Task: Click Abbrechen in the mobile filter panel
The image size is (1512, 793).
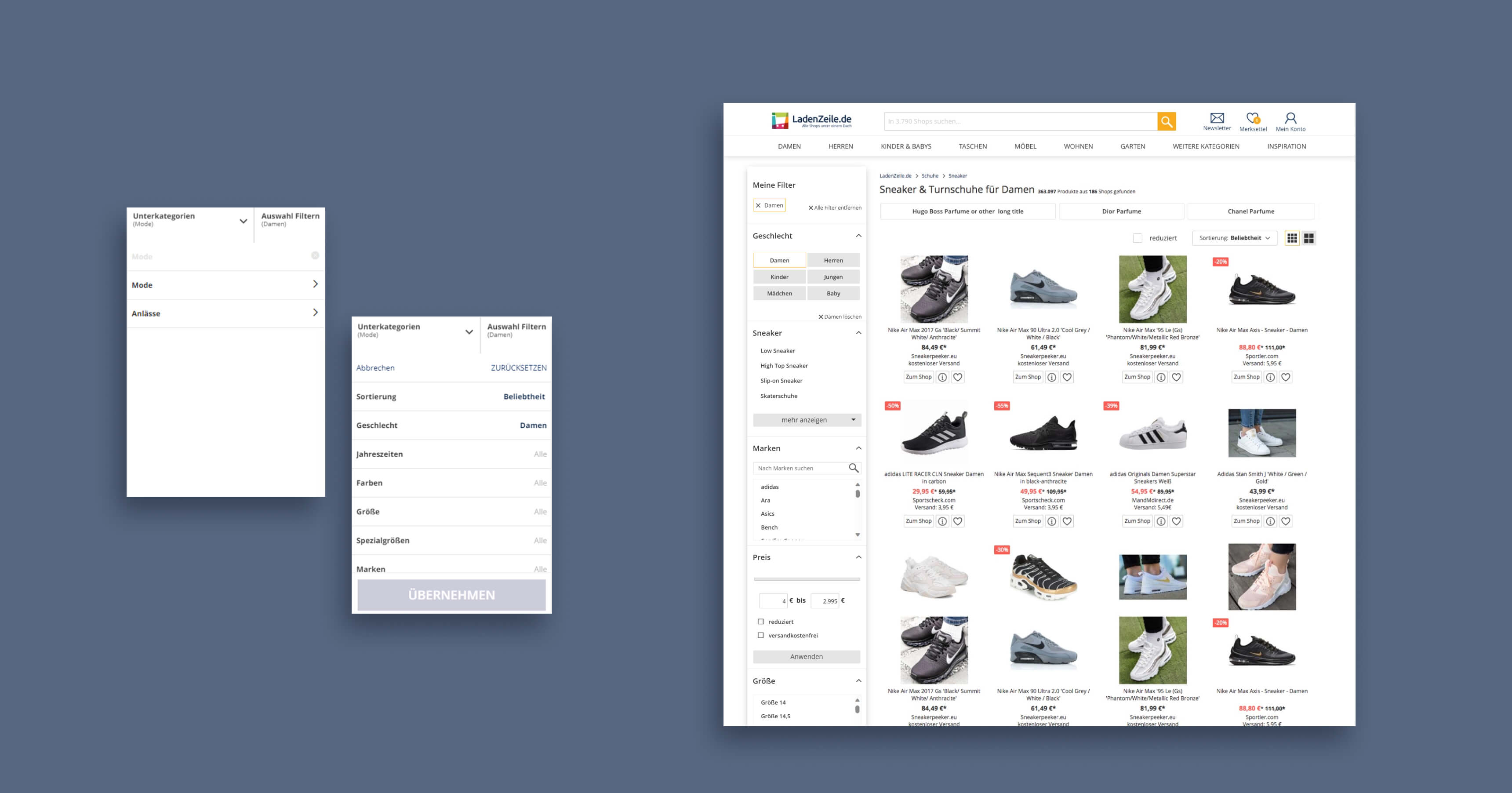Action: click(x=375, y=368)
